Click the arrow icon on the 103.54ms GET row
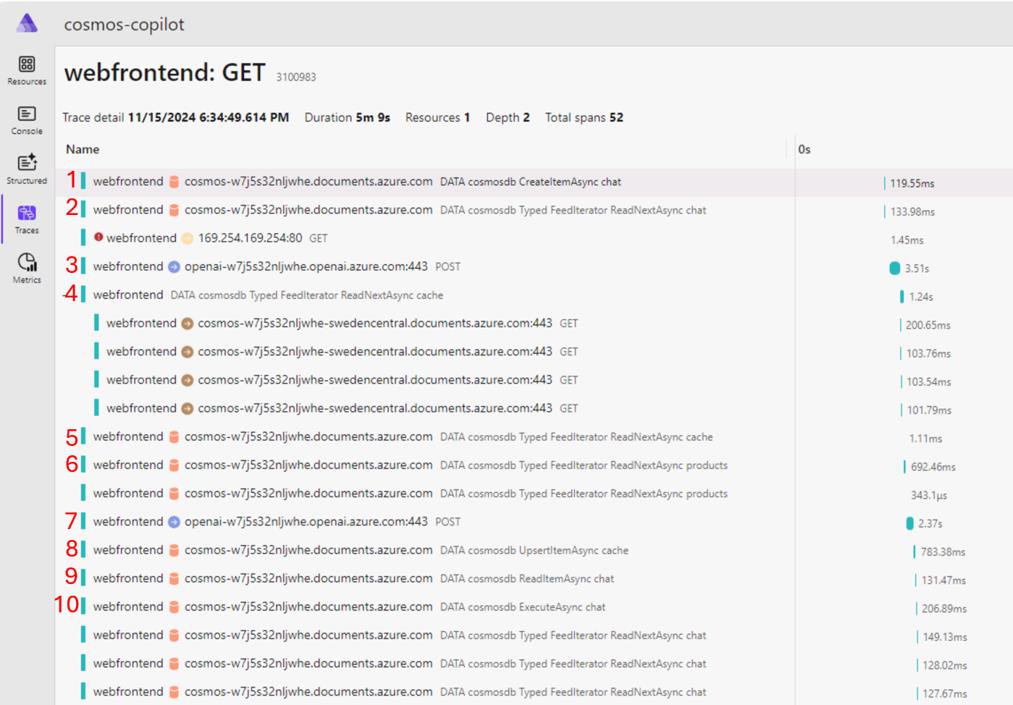This screenshot has width=1013, height=705. pos(187,380)
